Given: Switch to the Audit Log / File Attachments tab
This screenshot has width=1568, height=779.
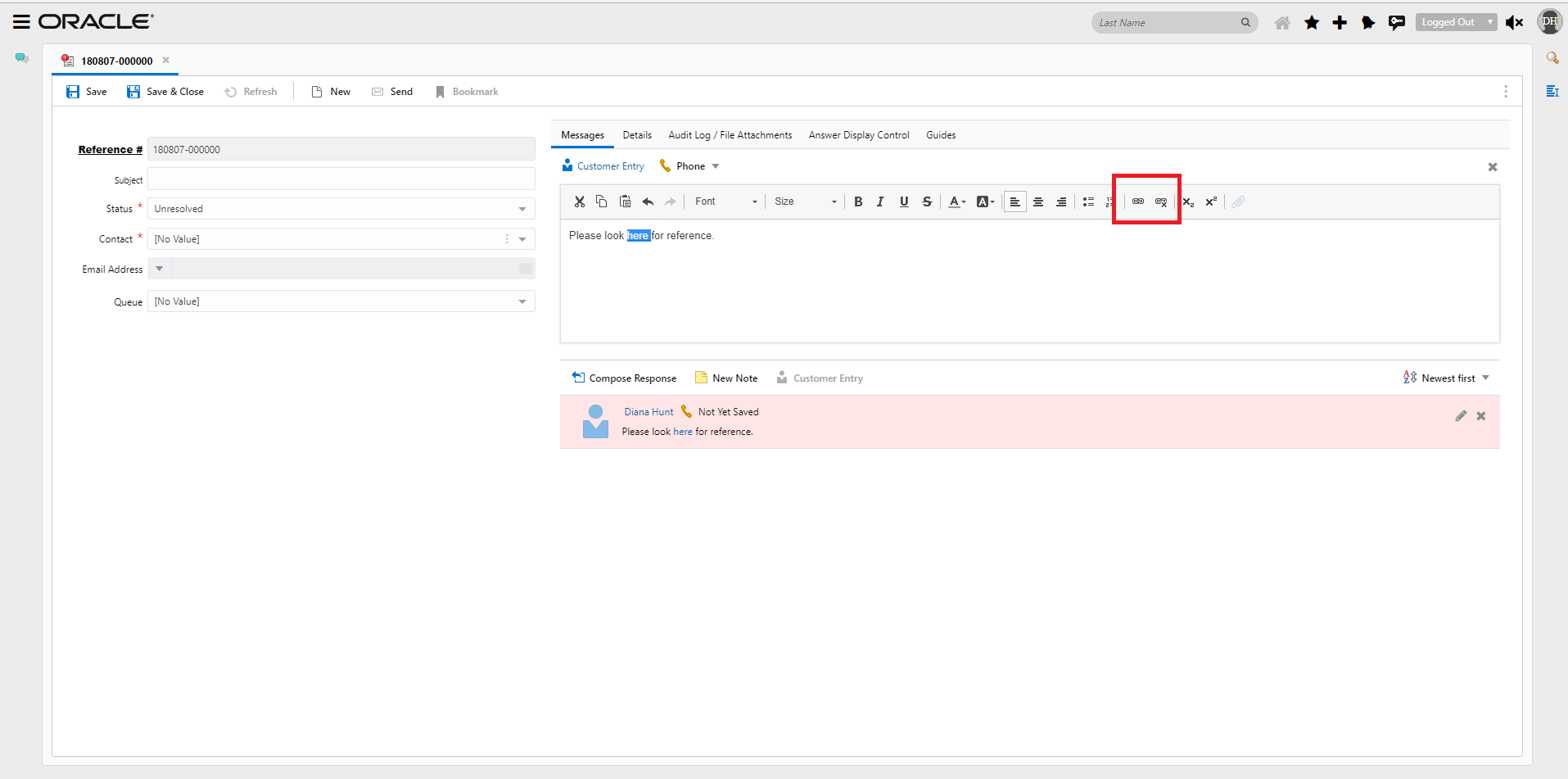Looking at the screenshot, I should click(730, 135).
